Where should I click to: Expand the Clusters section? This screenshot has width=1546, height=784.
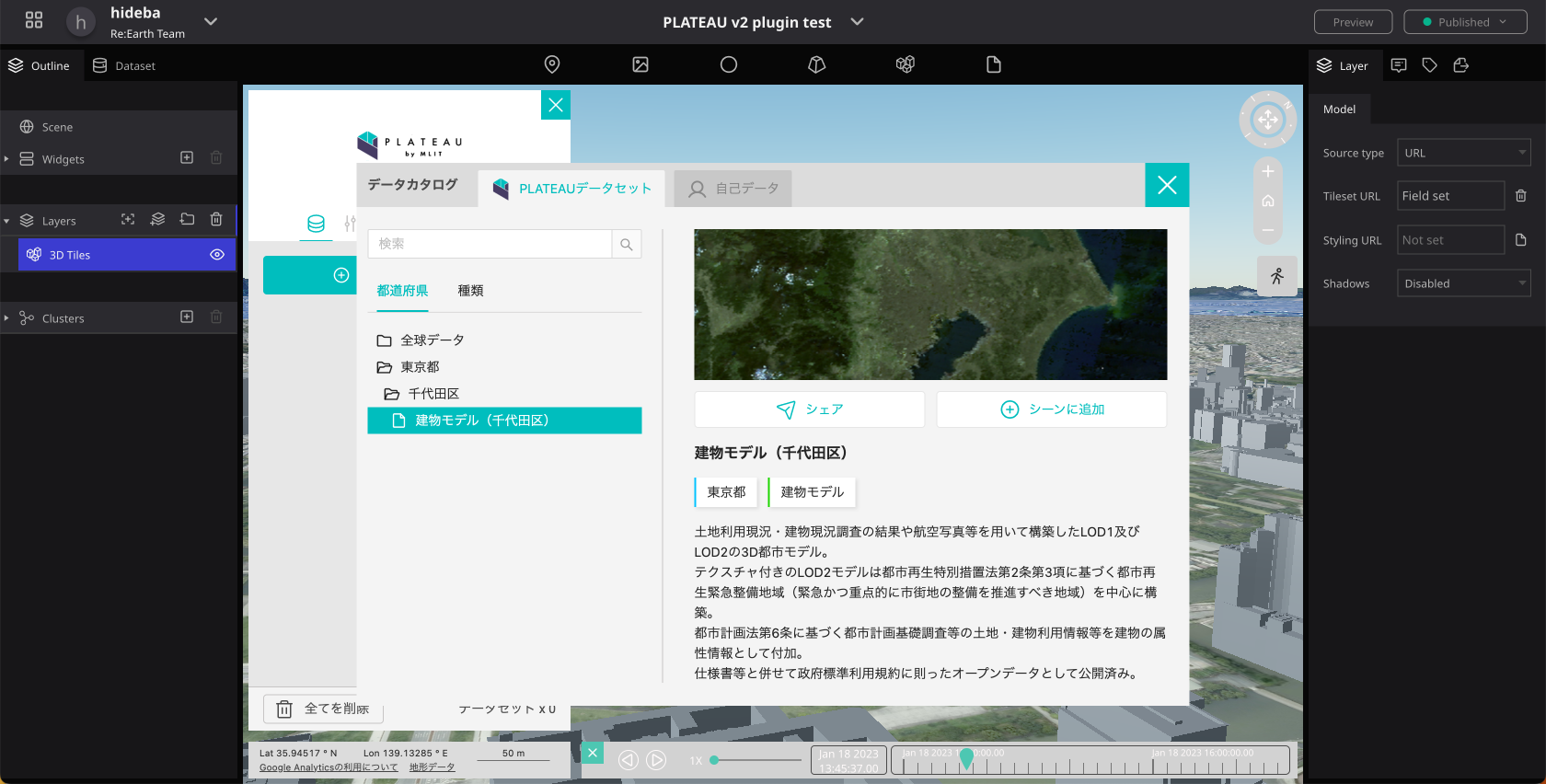tap(6, 318)
